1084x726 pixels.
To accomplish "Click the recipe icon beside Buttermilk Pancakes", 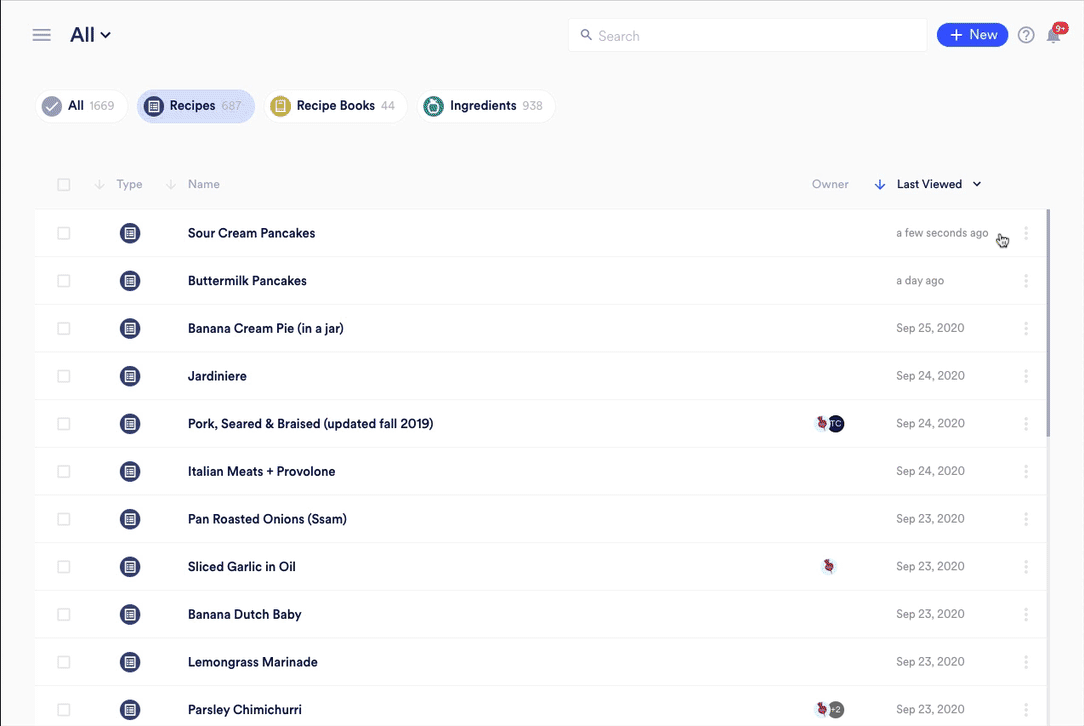I will coord(130,281).
